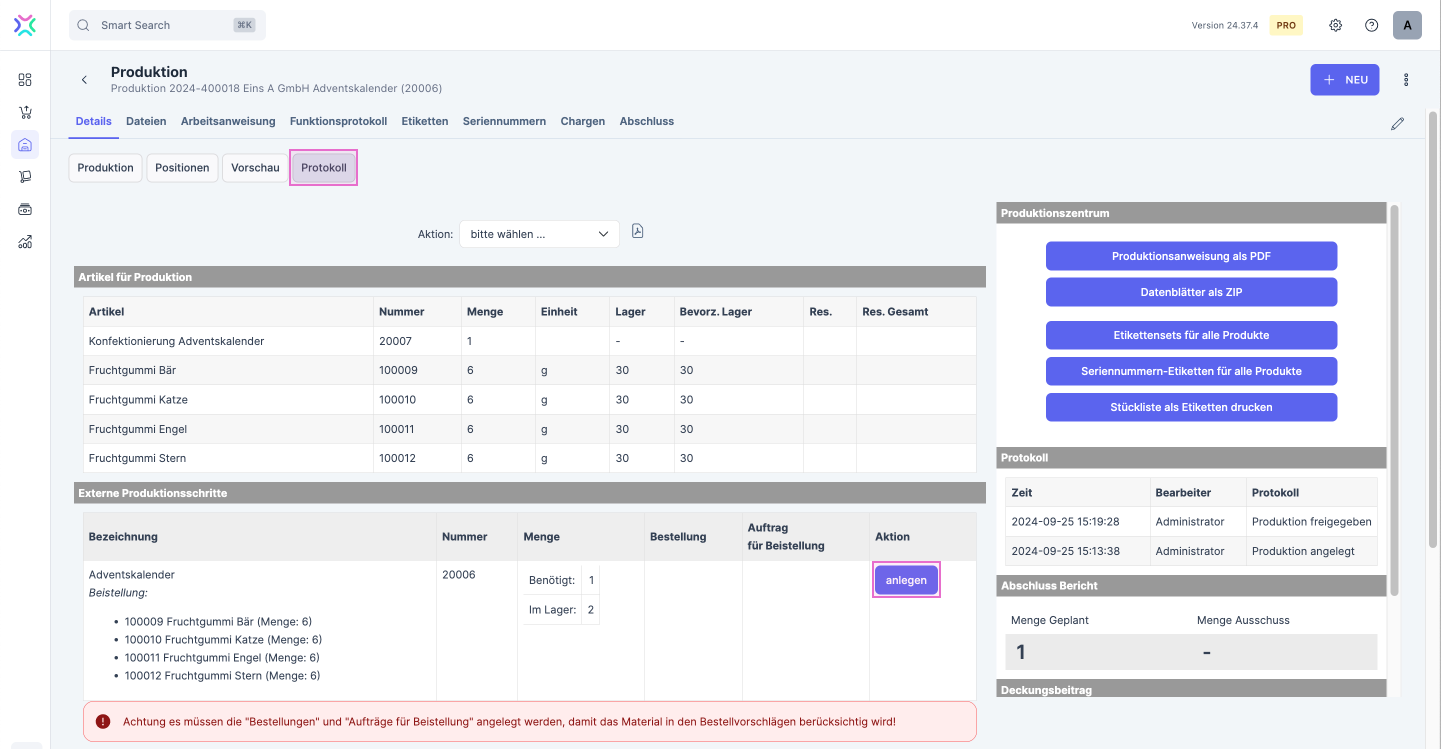Screen dimensions: 1441x749
Task: Click the warehouse icon in sidebar
Action: point(25,145)
